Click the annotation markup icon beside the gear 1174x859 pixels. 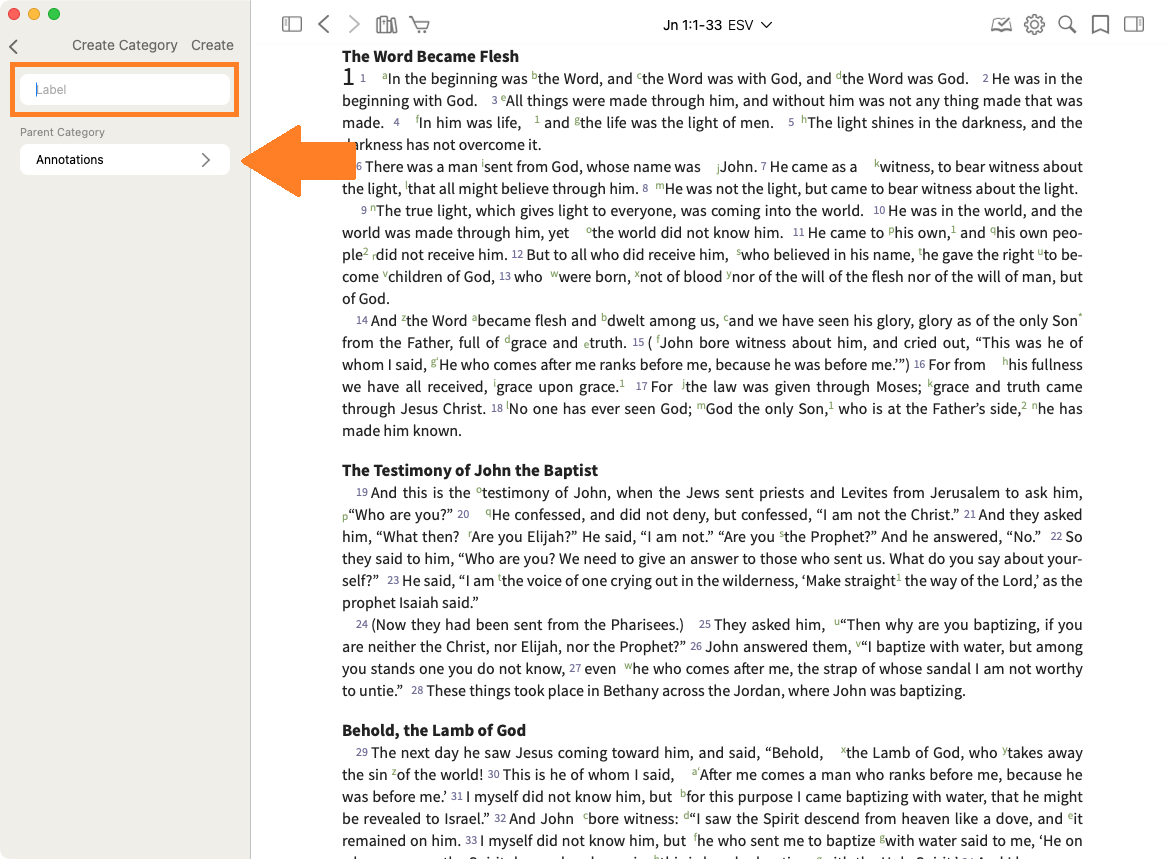tap(1001, 24)
